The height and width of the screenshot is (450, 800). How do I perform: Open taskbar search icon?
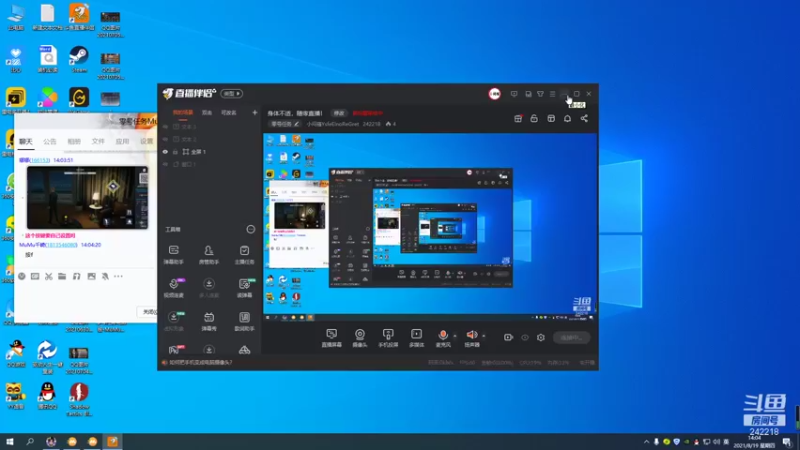coord(30,441)
